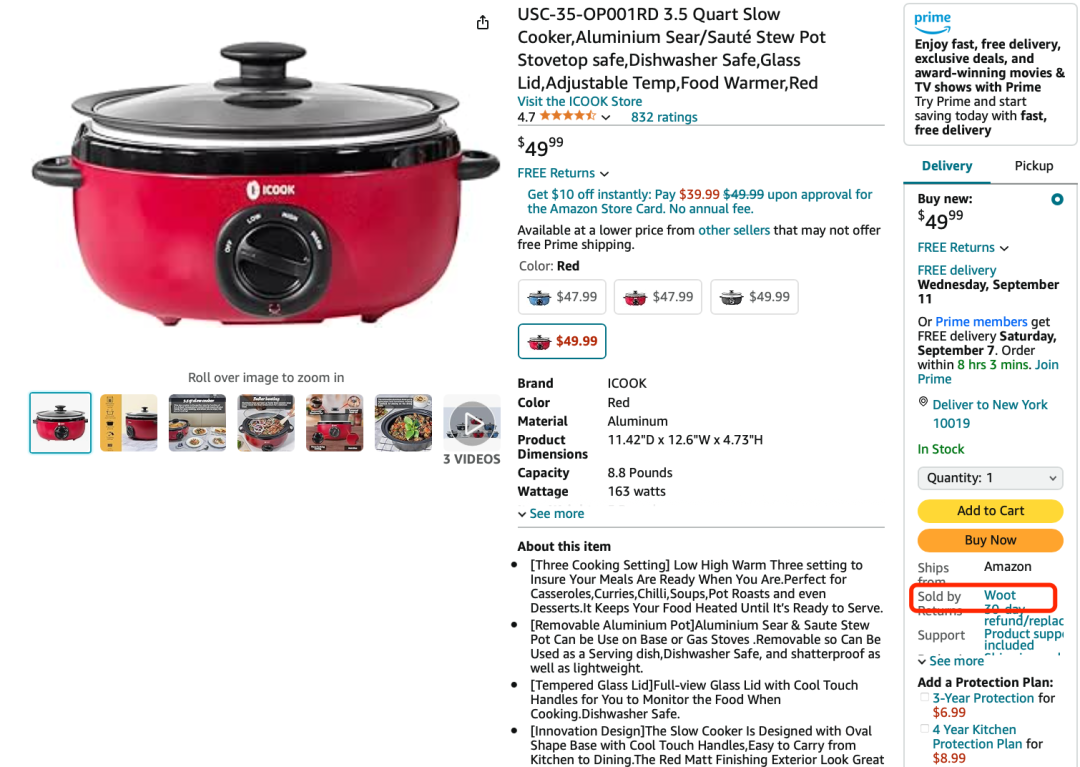Switch to the Pickup tab

tap(1033, 166)
